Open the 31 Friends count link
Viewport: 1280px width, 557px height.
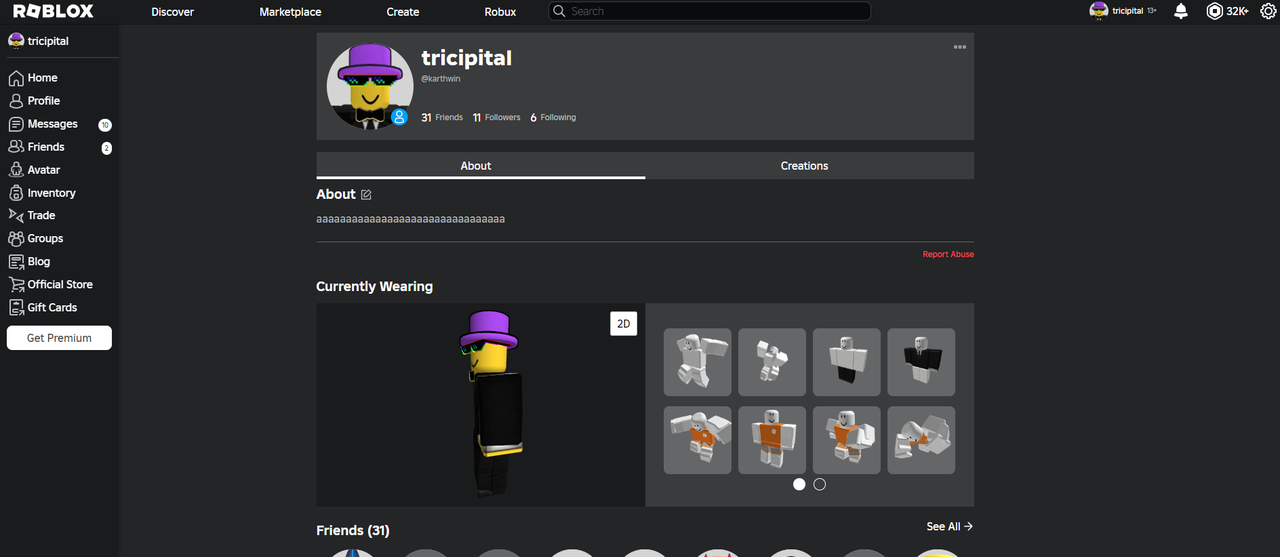coord(442,117)
